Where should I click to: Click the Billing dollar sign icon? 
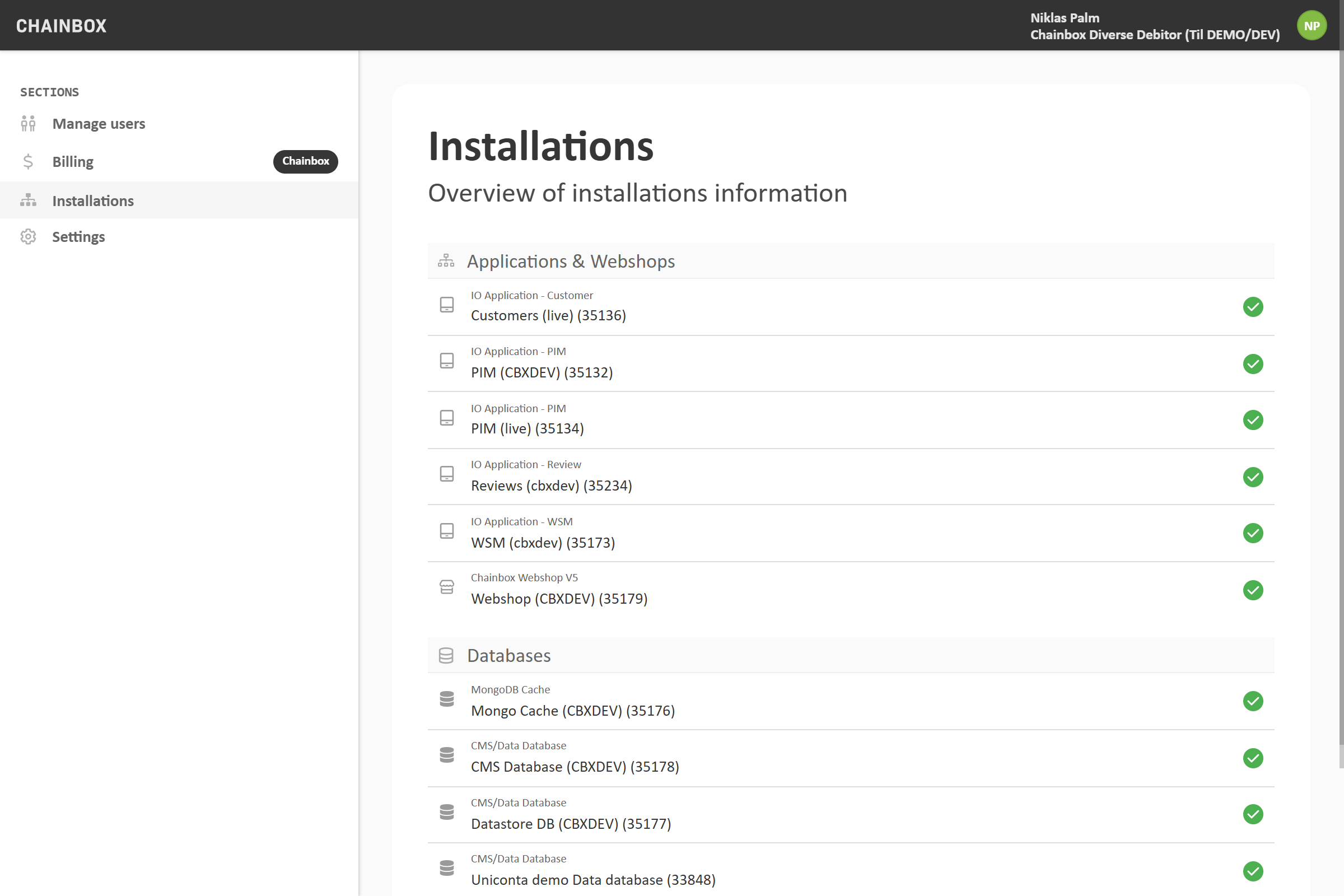(28, 162)
